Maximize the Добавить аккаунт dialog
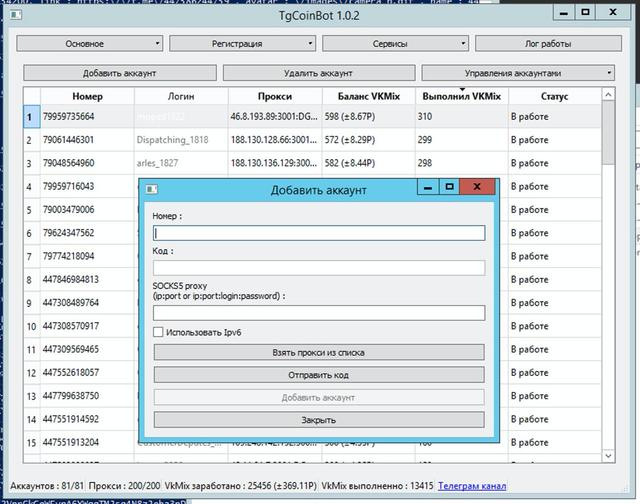640x504 pixels. point(449,187)
